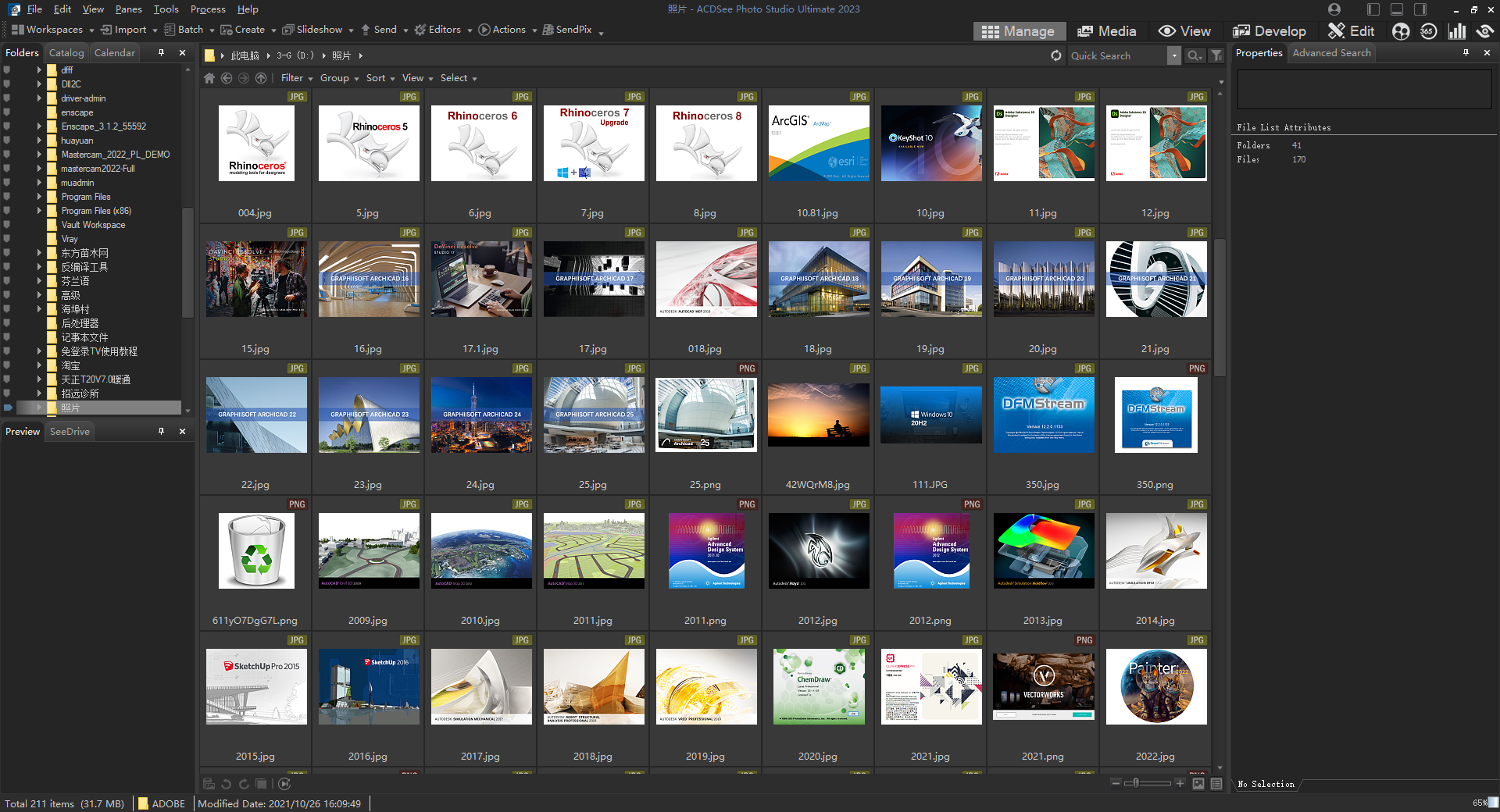Screen dimensions: 1500x812
Task: Open the Messages eye-signal icon
Action: tap(1484, 31)
